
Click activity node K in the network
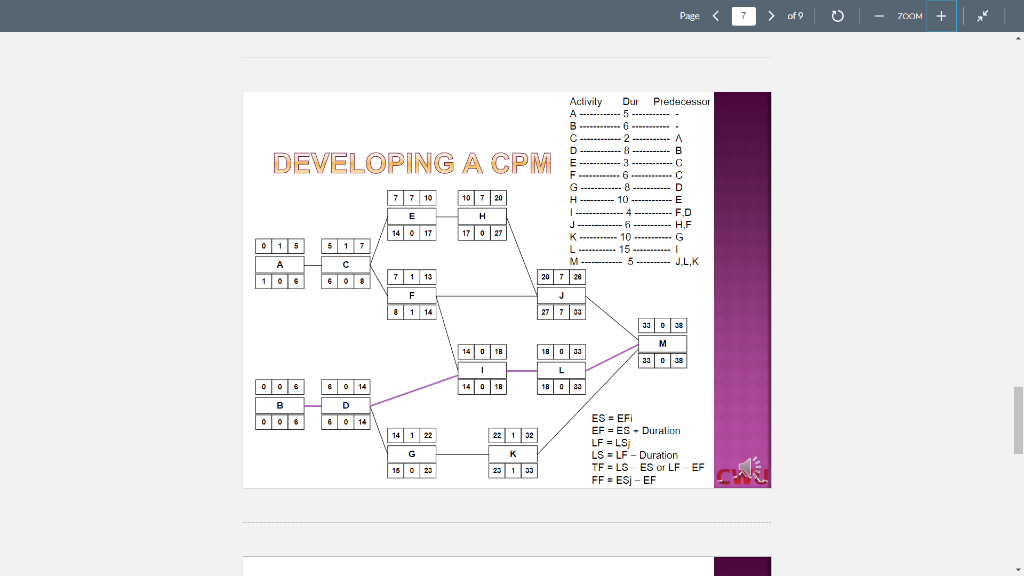click(x=513, y=453)
